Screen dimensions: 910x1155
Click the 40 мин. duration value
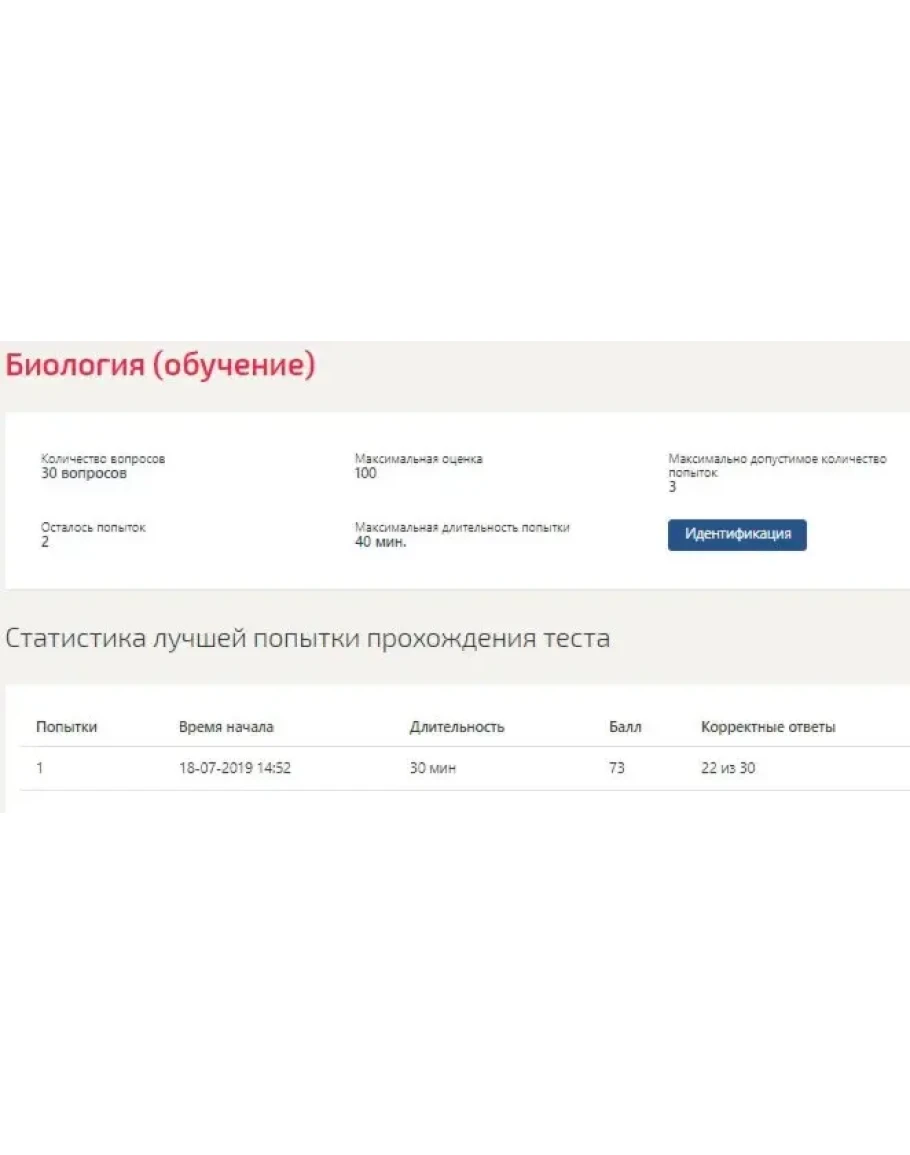point(381,542)
